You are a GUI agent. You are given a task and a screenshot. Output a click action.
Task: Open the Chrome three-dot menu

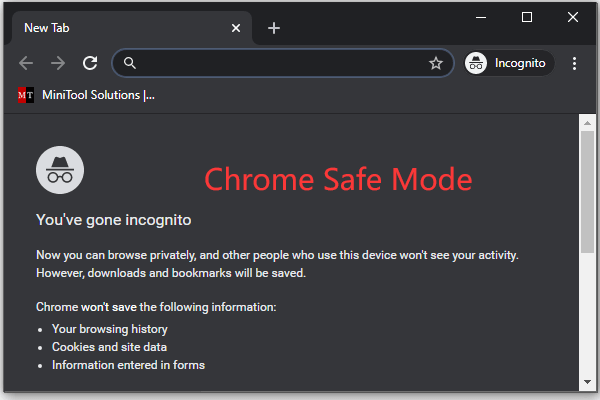pyautogui.click(x=574, y=64)
